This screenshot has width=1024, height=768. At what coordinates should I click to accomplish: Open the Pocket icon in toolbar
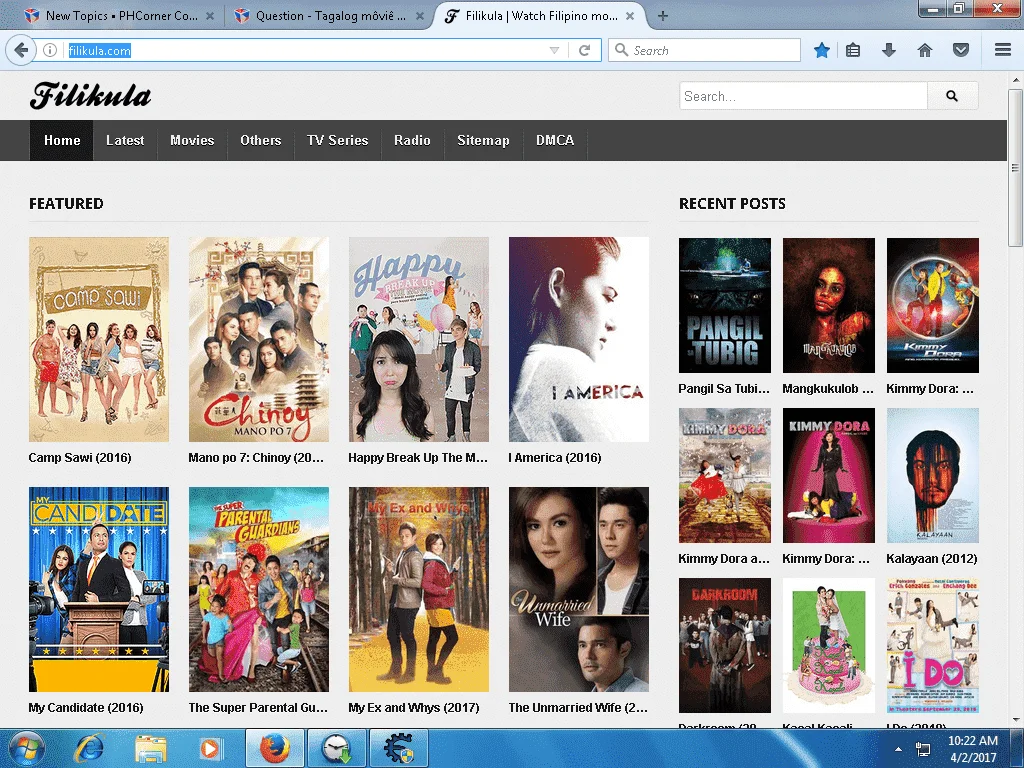pyautogui.click(x=961, y=50)
